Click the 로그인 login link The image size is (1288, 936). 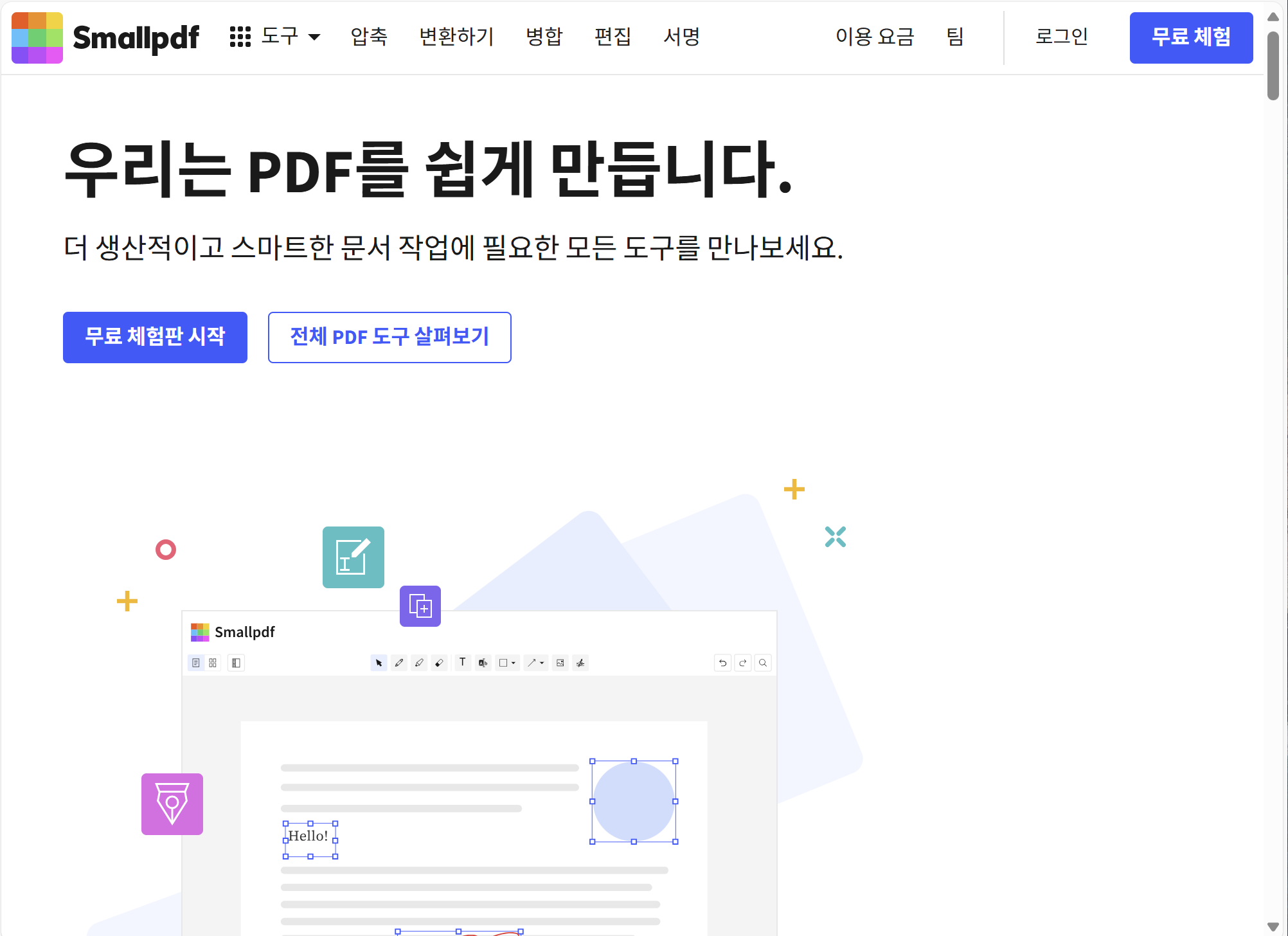coord(1062,37)
